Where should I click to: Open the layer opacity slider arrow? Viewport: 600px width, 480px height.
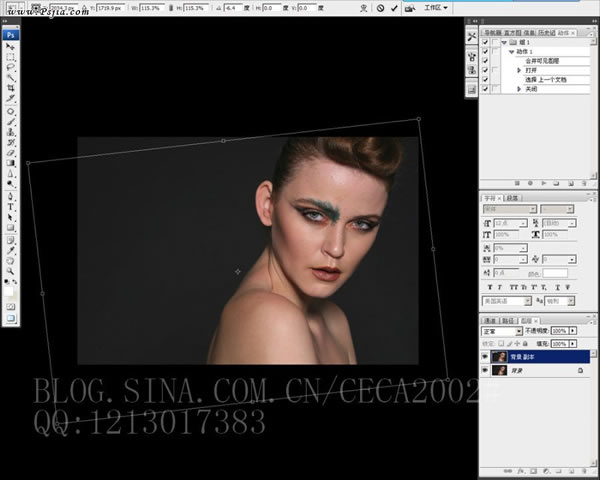(573, 331)
